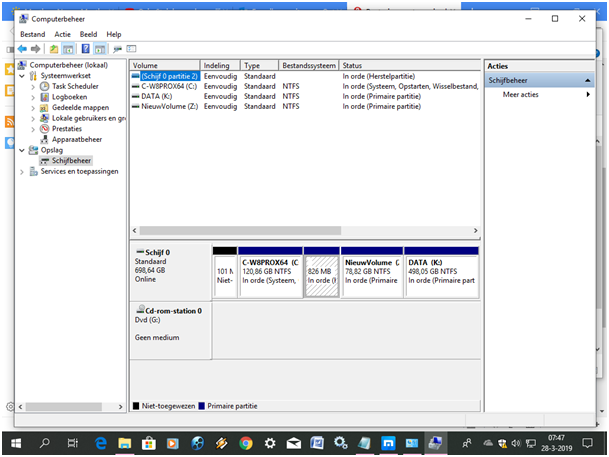Select the DATA (K:) row in volume list
609x457 pixels.
158,96
